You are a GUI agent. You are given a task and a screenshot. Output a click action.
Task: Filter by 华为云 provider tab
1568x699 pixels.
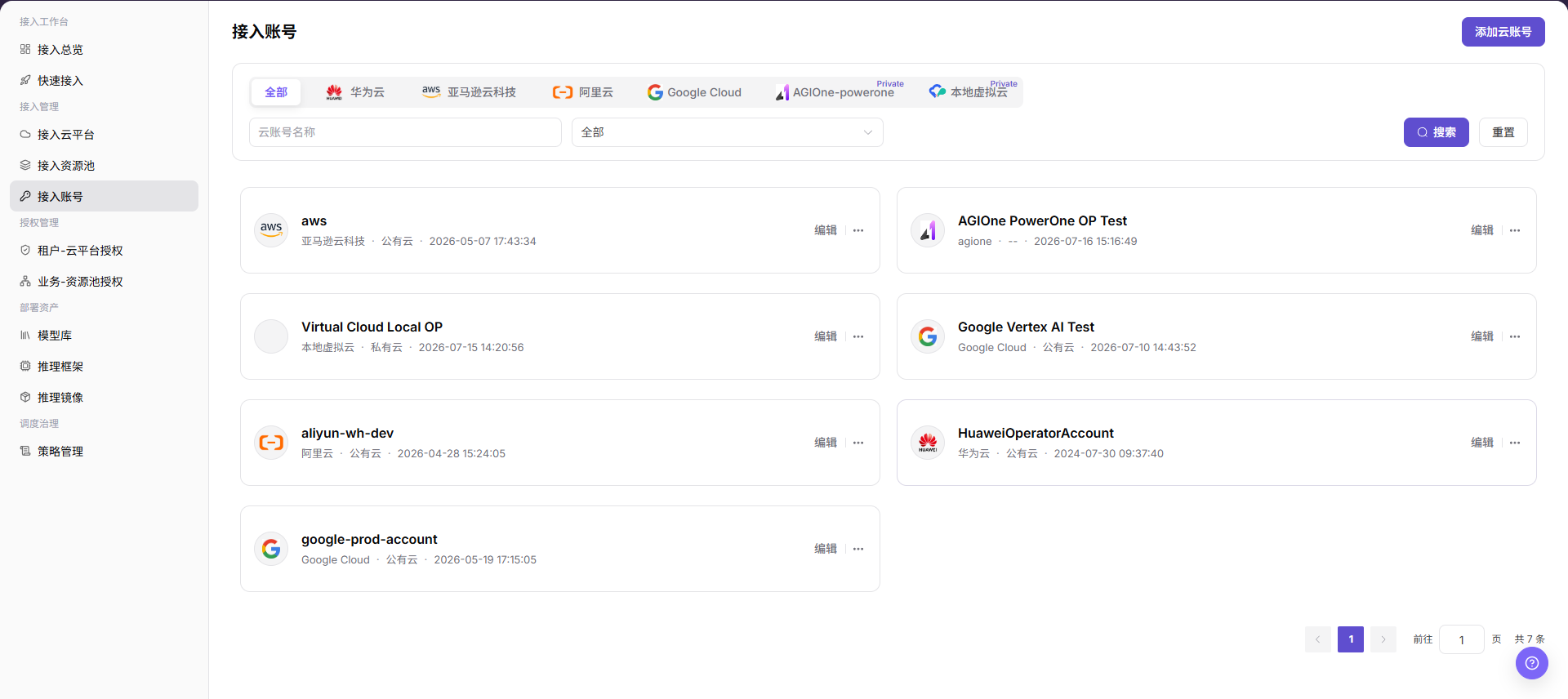click(x=355, y=92)
